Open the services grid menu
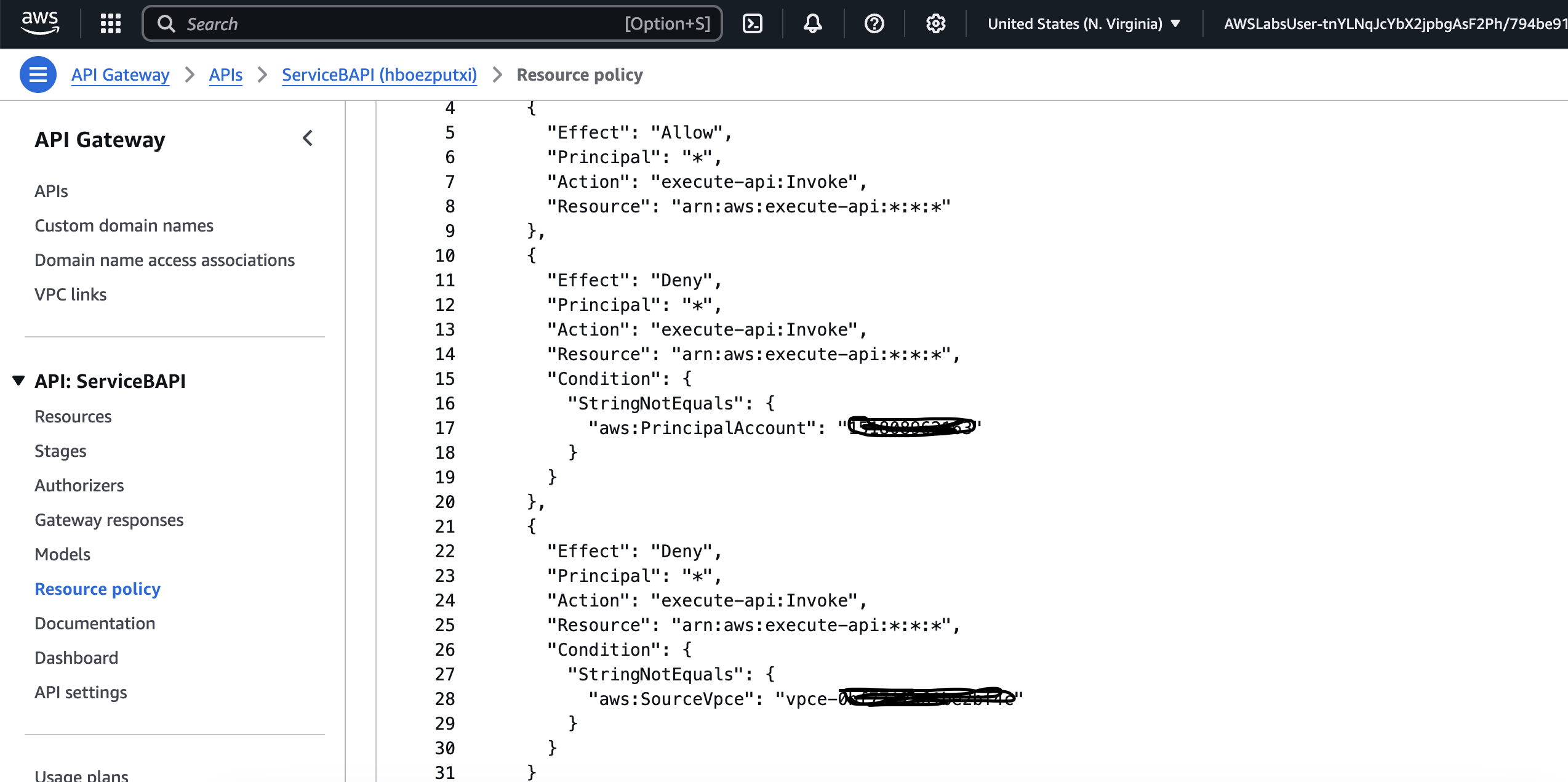The width and height of the screenshot is (1568, 782). tap(111, 23)
